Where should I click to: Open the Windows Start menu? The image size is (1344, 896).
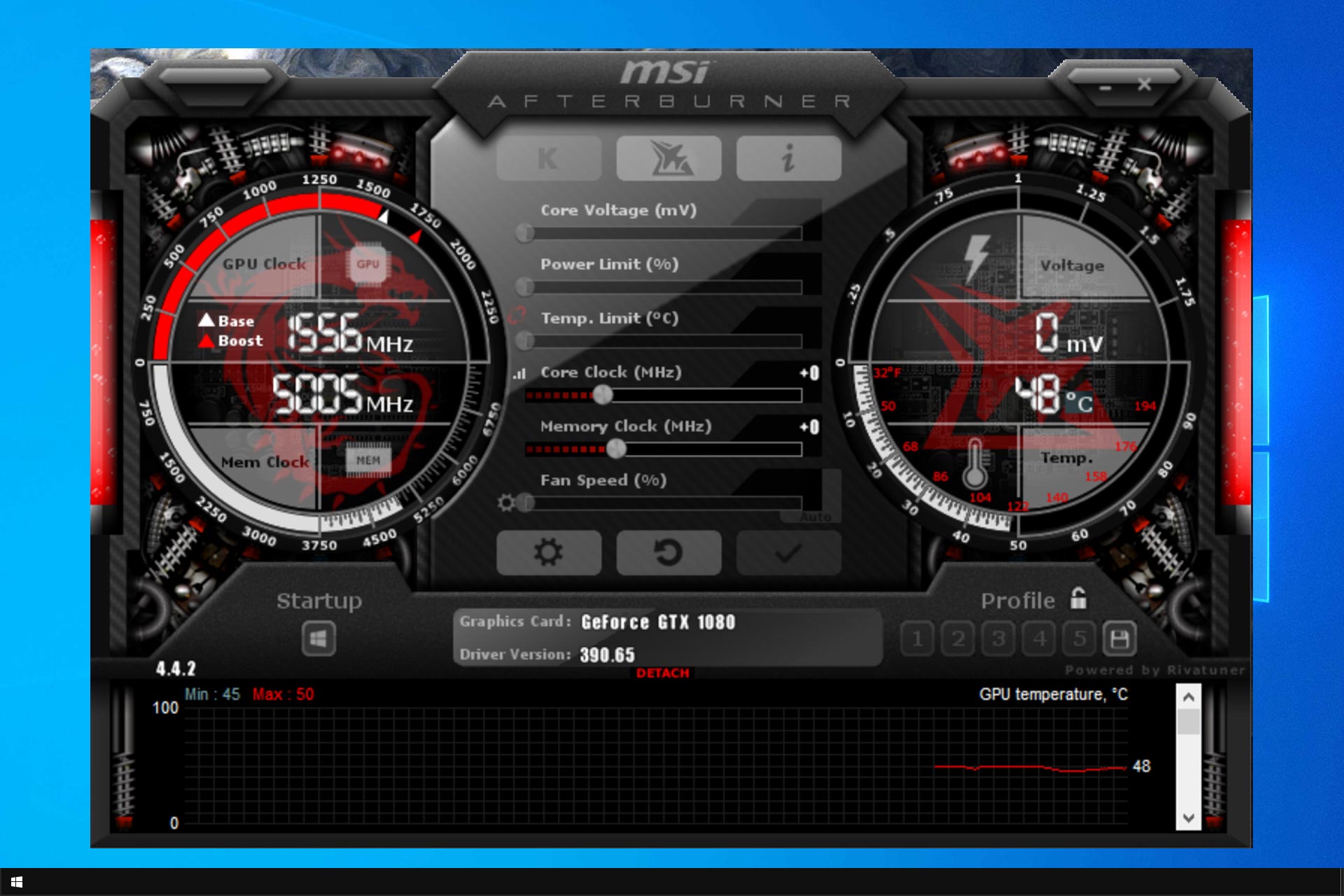tap(17, 882)
